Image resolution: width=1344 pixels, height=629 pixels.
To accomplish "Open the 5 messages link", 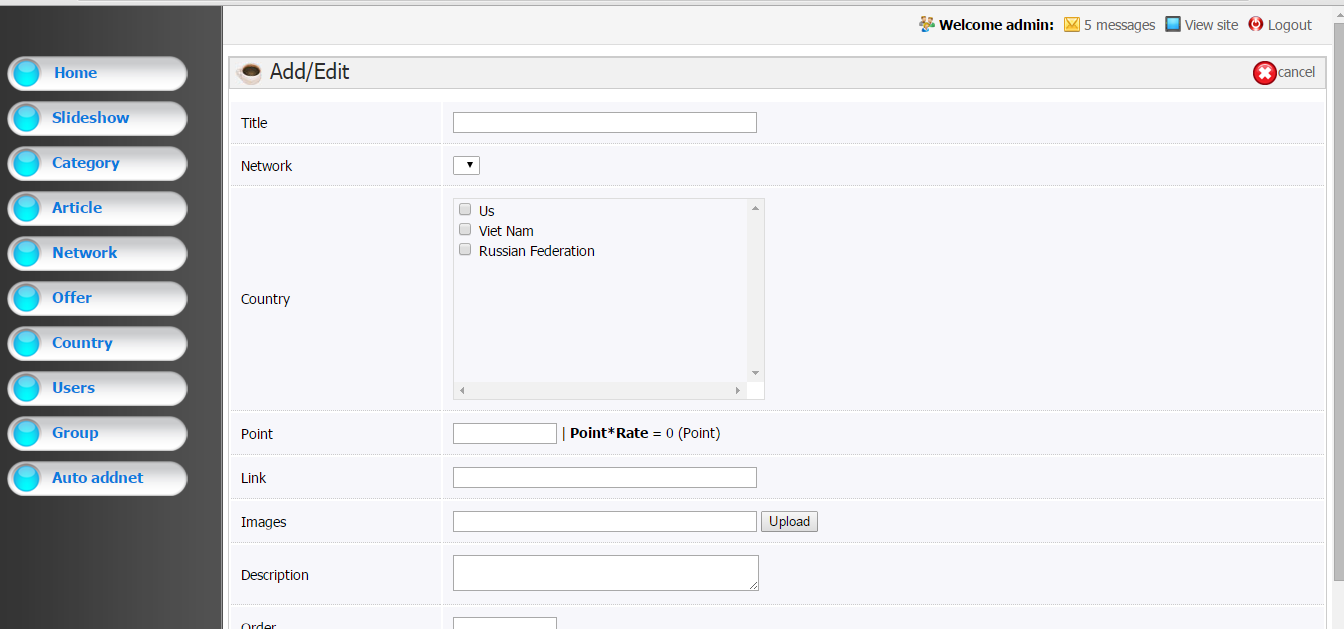I will pos(1119,25).
